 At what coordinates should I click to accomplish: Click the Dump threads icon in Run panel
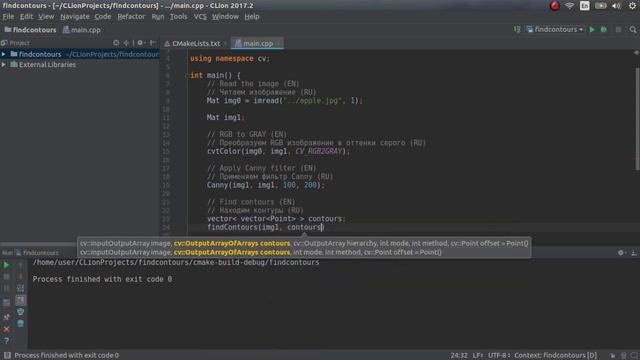coord(6,303)
